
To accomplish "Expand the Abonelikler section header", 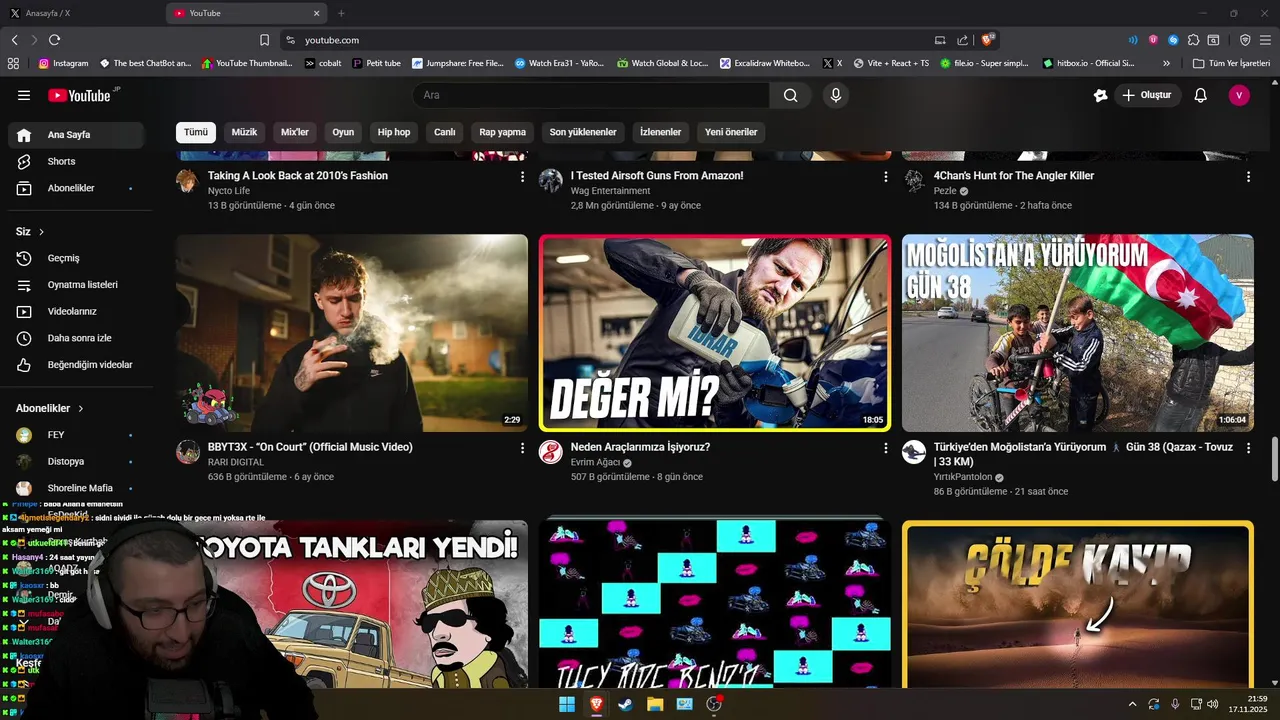I will 50,408.
